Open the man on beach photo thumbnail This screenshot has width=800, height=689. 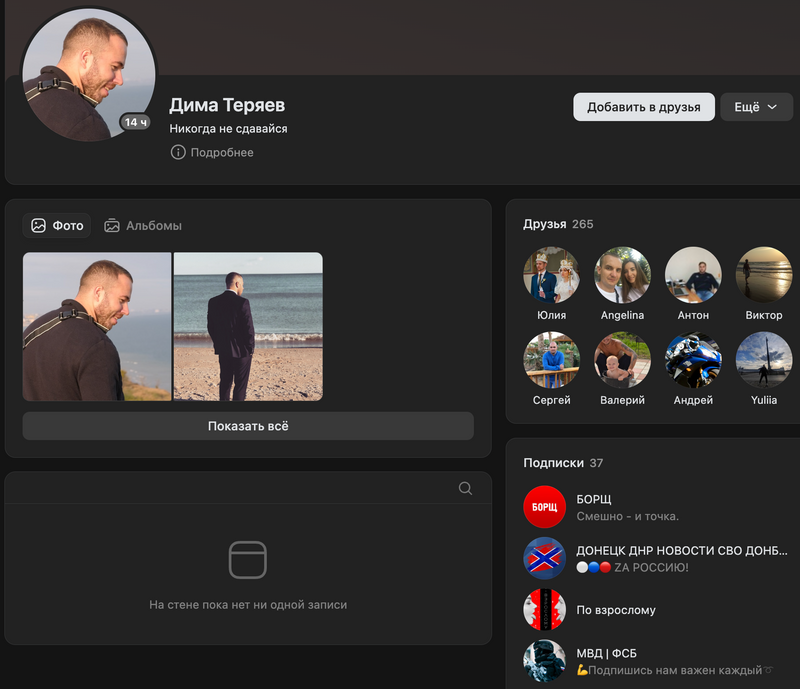tap(248, 326)
